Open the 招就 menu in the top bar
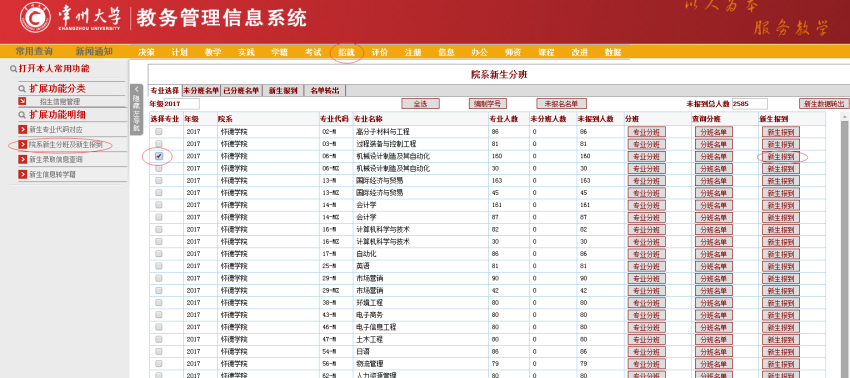 (346, 53)
